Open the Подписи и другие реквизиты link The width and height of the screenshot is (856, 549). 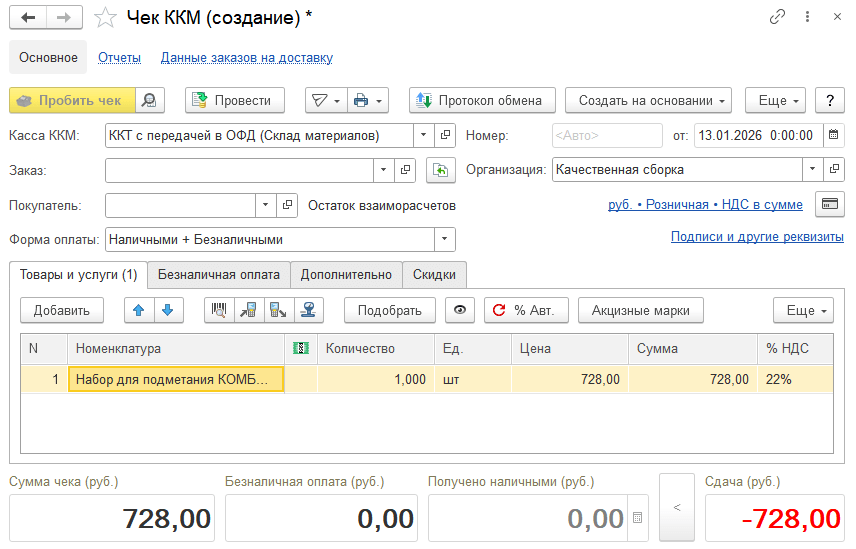coord(756,237)
